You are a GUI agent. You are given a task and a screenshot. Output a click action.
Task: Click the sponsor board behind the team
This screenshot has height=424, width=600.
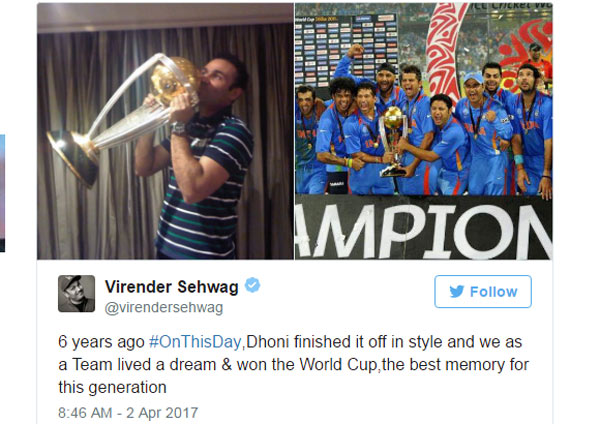coord(347,46)
